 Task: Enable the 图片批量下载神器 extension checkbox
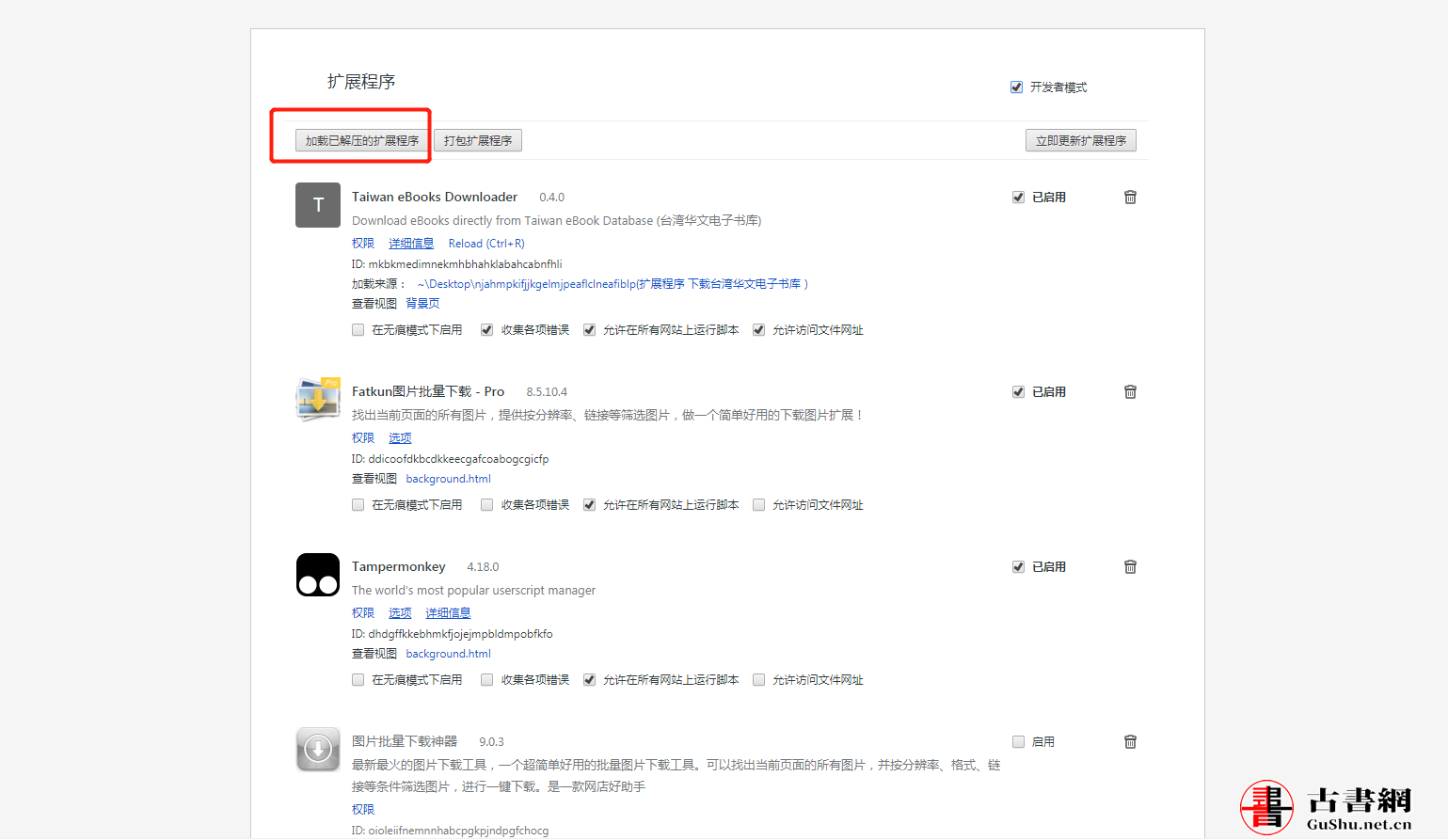[1018, 742]
